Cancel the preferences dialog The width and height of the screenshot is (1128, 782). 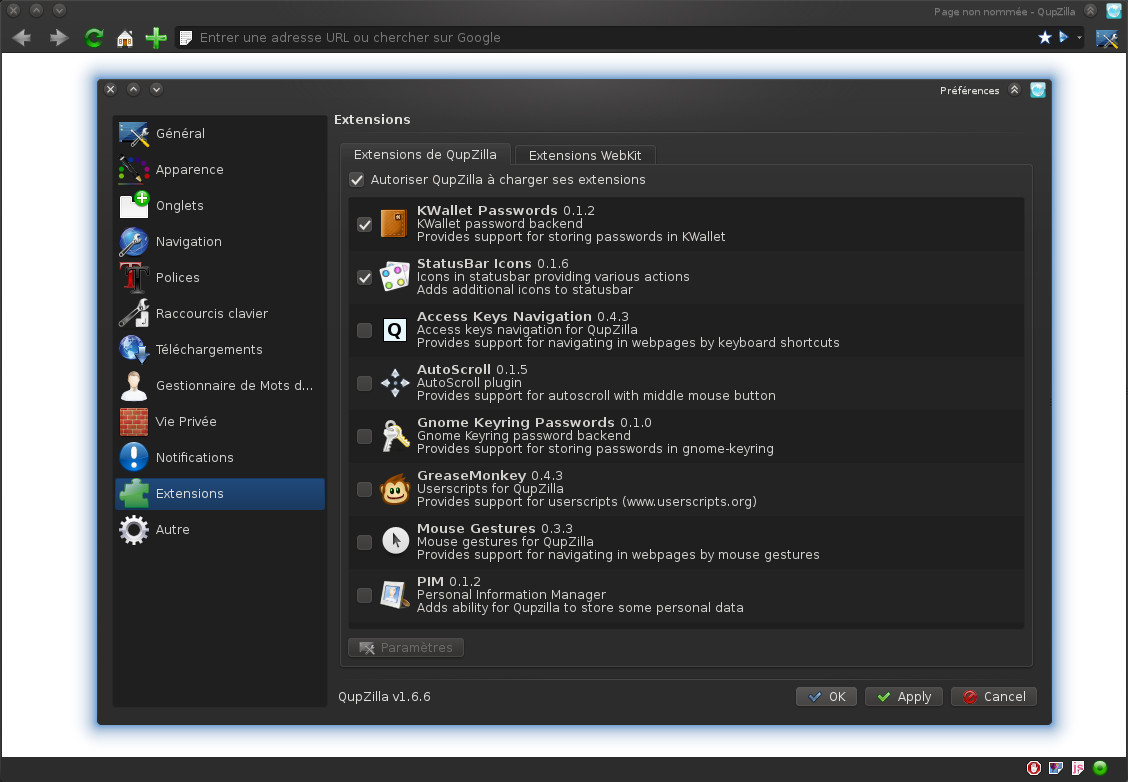pos(993,696)
